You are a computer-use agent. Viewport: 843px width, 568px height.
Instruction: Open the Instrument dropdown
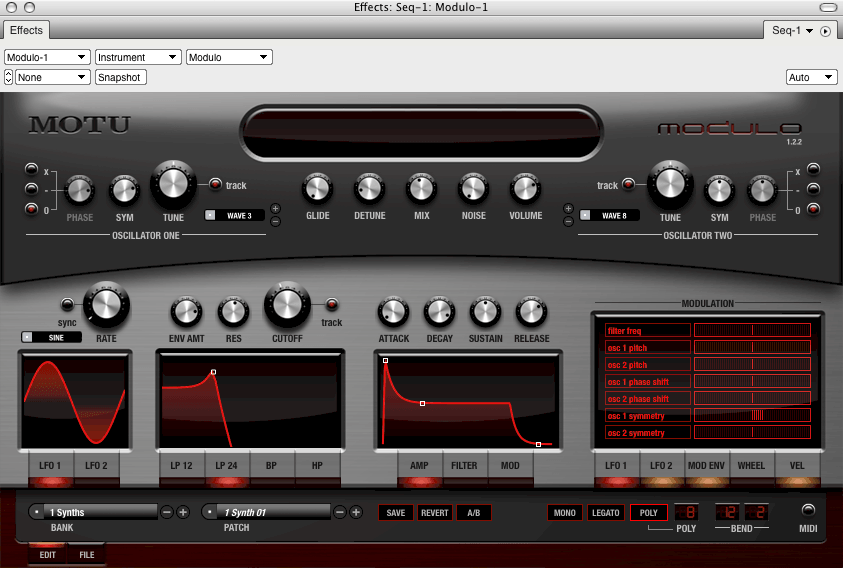tap(138, 57)
